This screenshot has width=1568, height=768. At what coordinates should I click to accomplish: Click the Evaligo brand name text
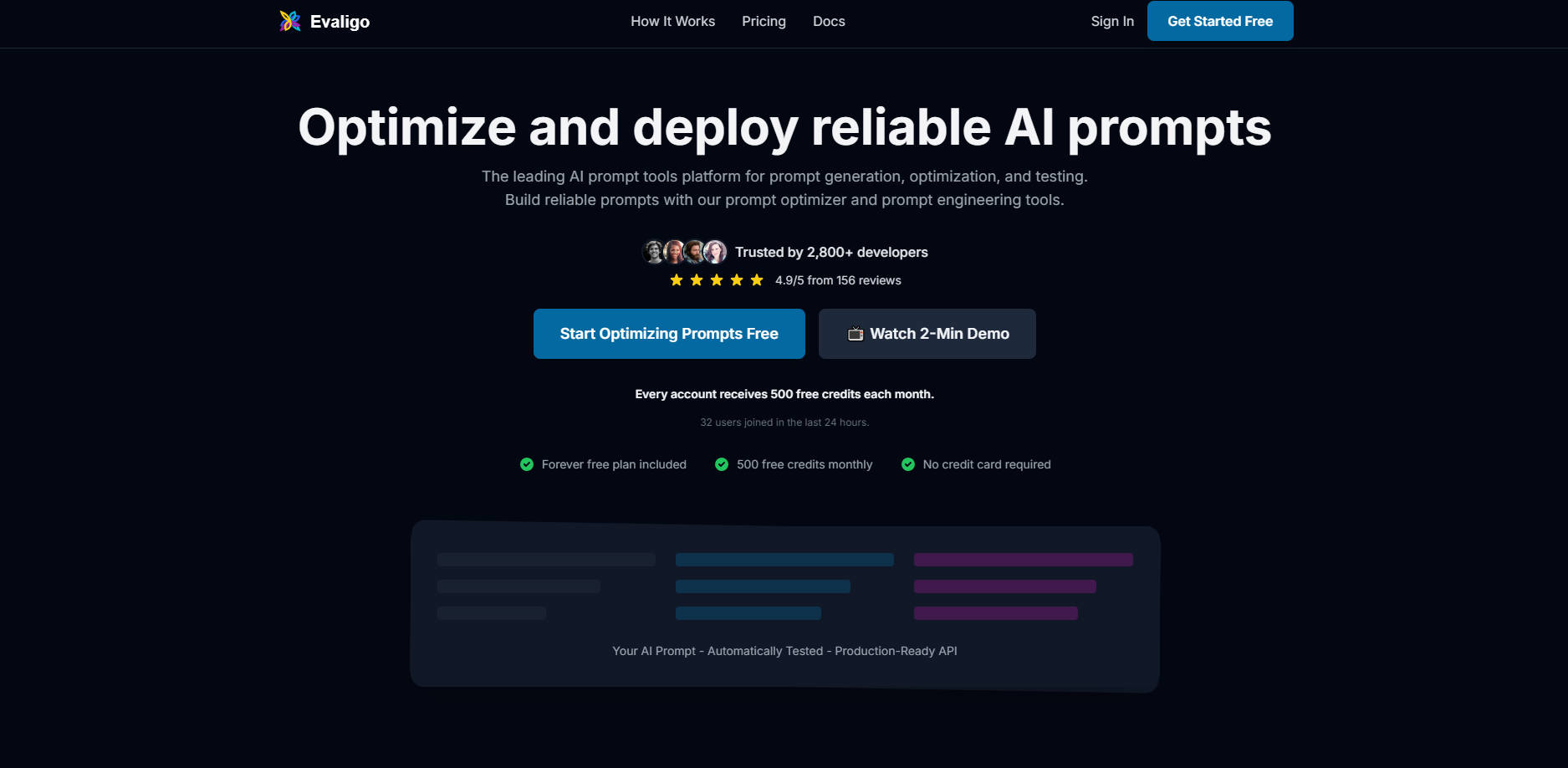(340, 22)
